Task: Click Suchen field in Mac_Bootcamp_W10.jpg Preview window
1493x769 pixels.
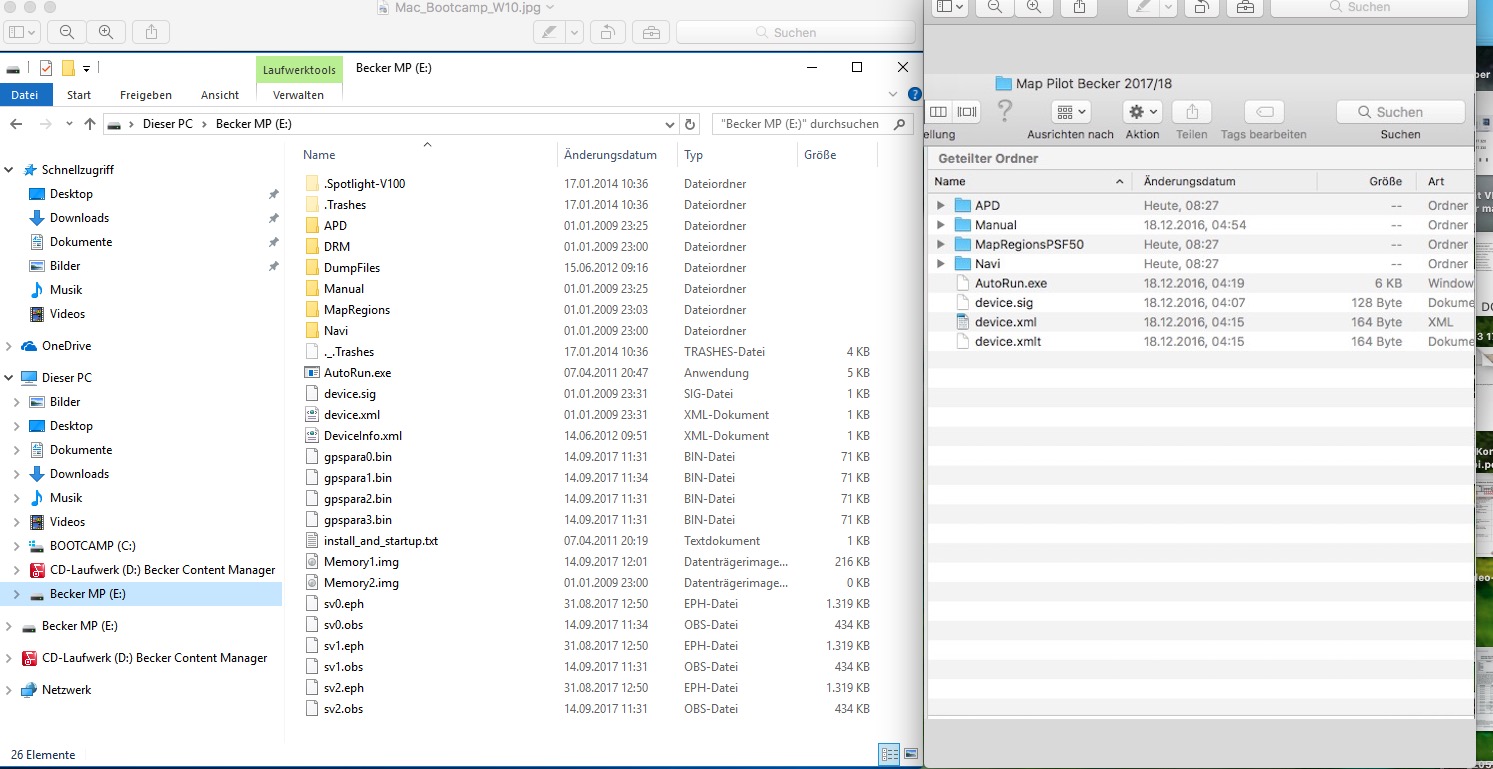Action: 795,32
